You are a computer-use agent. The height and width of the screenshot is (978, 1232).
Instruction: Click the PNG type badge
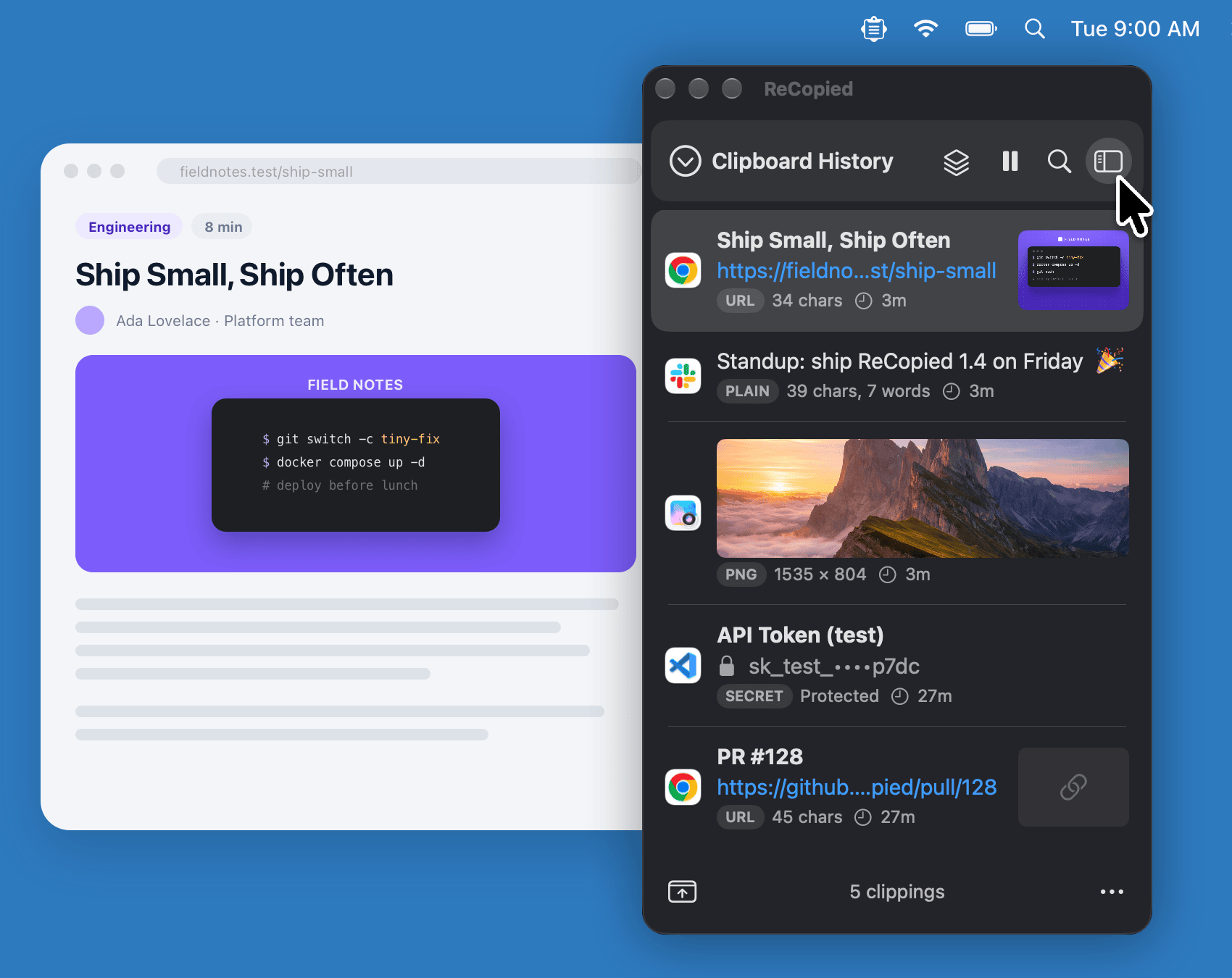click(741, 574)
